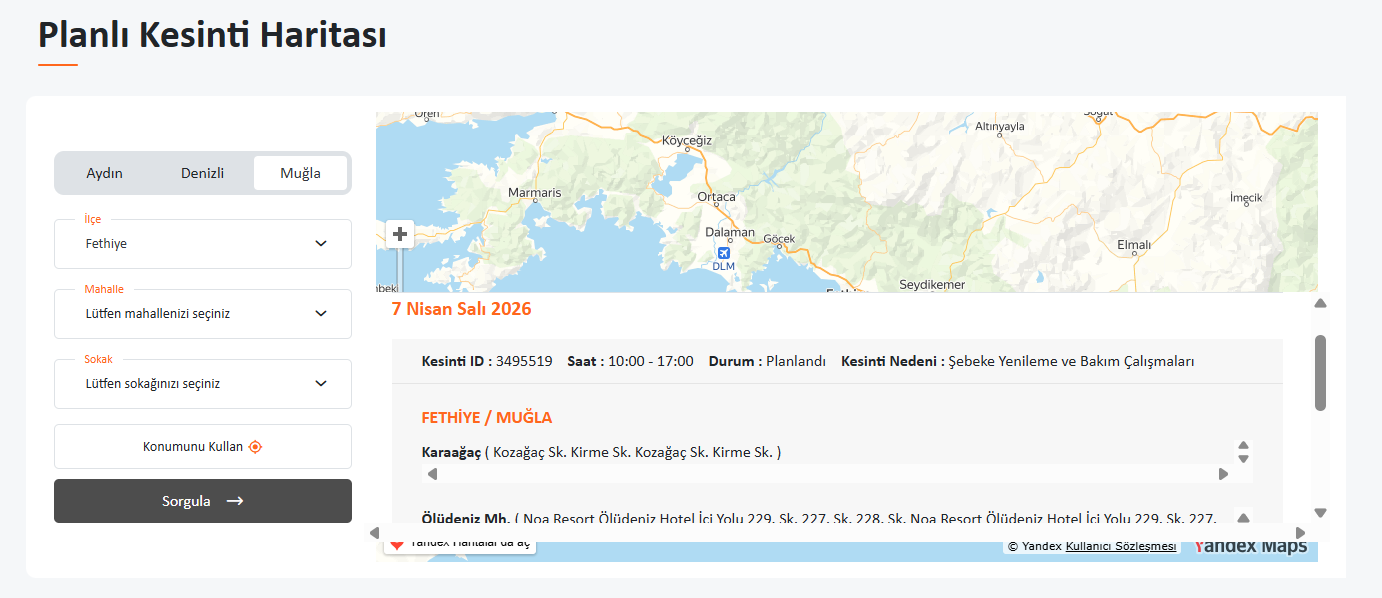
Task: Click Dalaman label on the map
Action: tap(730, 232)
